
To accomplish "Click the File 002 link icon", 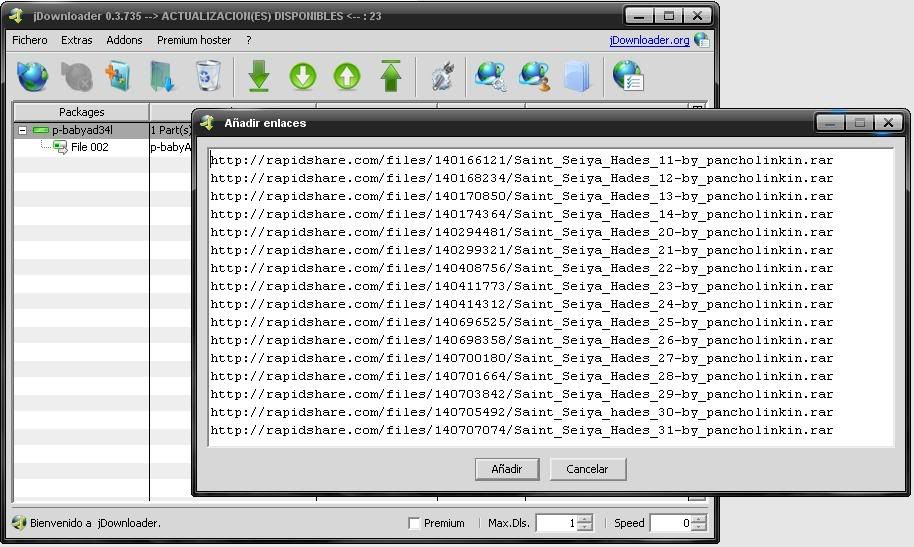I will click(60, 147).
